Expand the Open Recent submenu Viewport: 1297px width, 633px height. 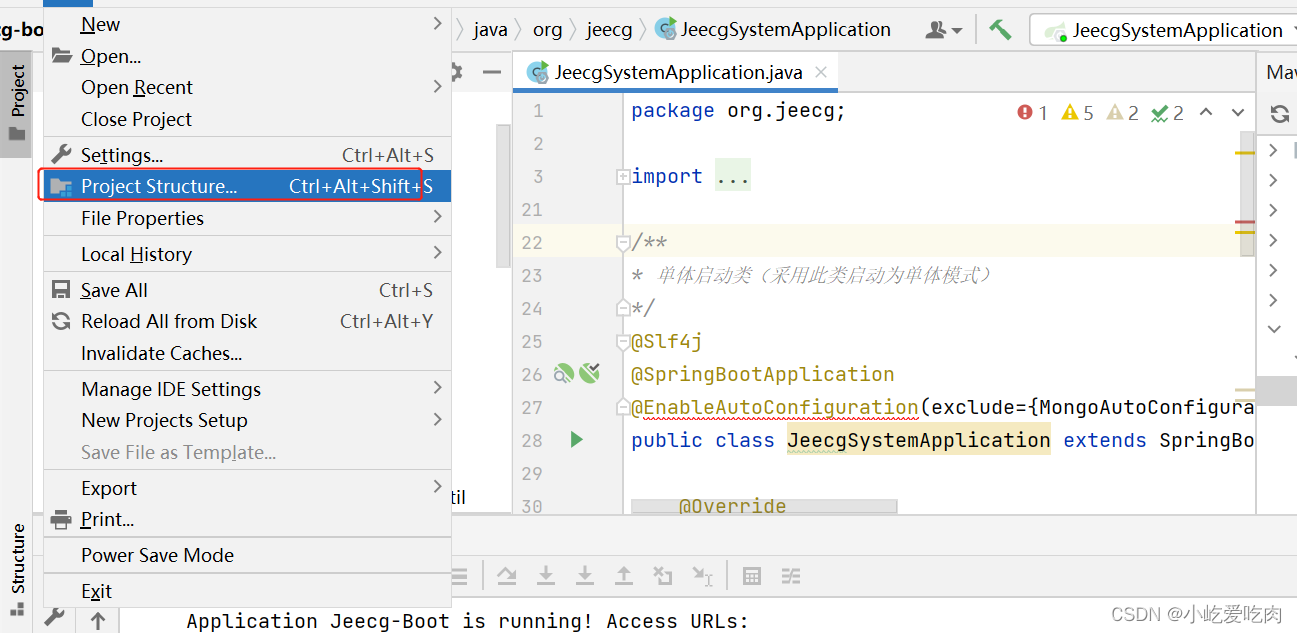(x=136, y=87)
